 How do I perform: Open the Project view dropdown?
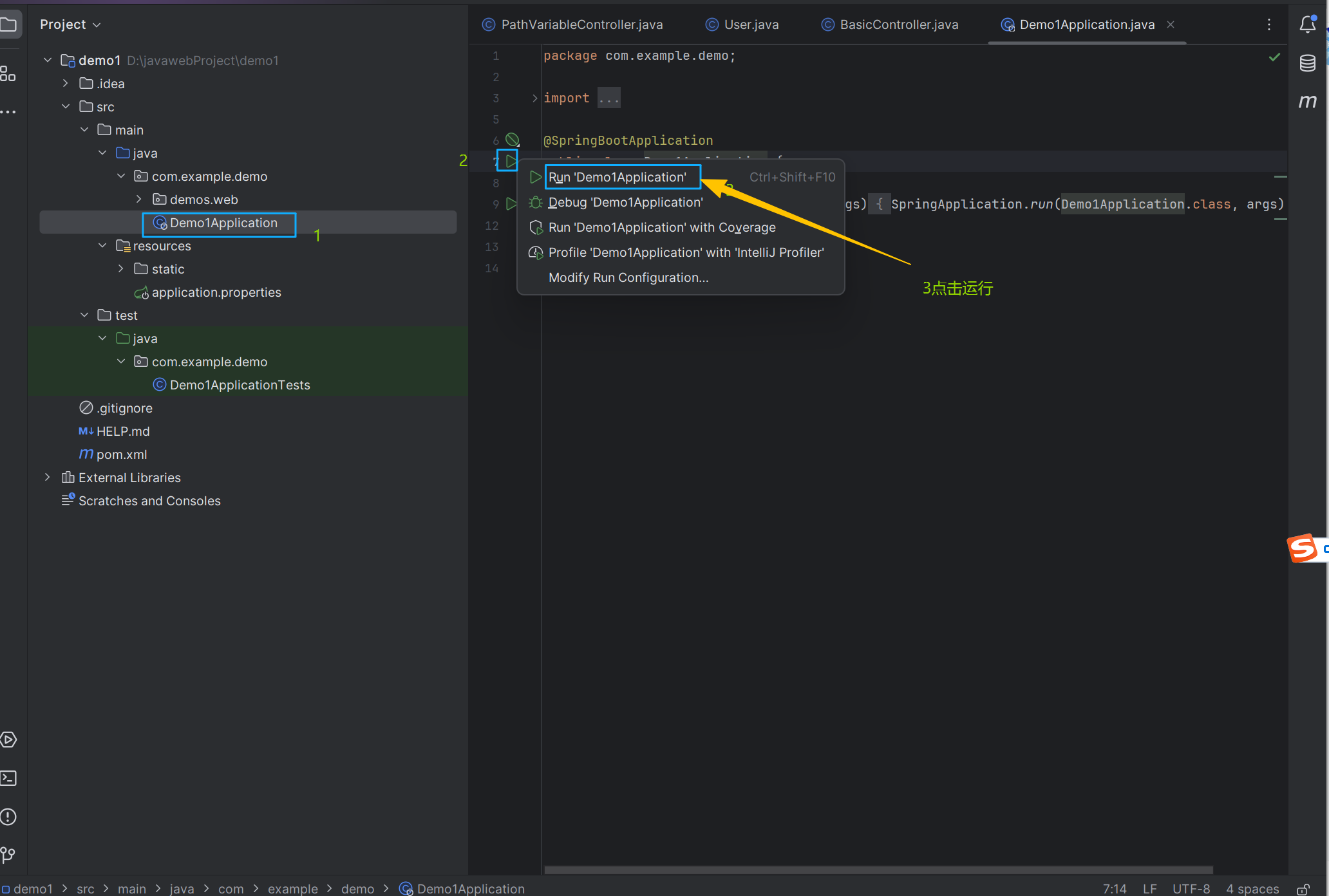70,24
